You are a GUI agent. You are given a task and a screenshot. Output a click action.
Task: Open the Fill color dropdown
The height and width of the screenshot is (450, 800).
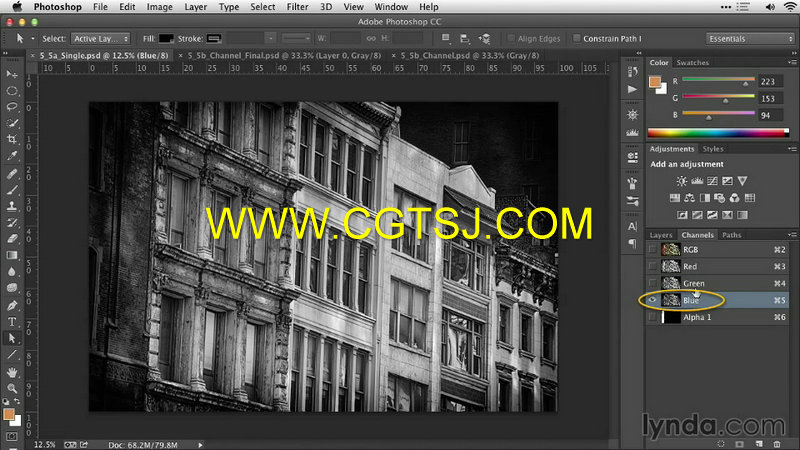click(166, 39)
